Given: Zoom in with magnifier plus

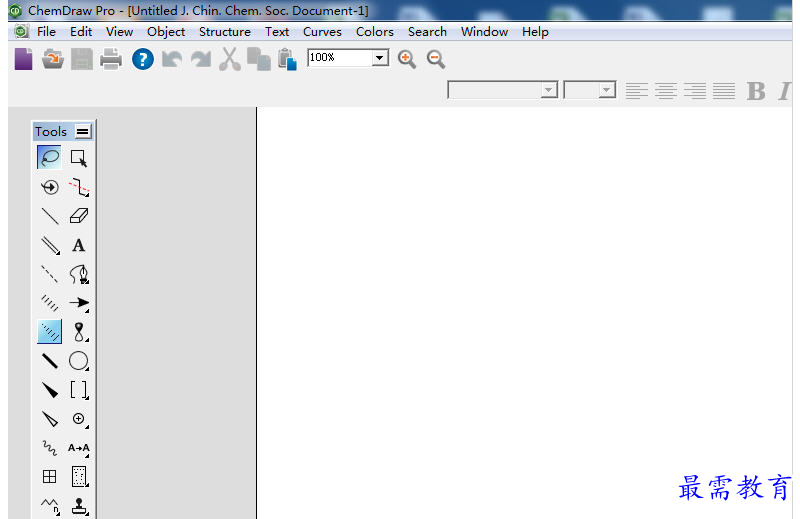Looking at the screenshot, I should click(x=407, y=59).
